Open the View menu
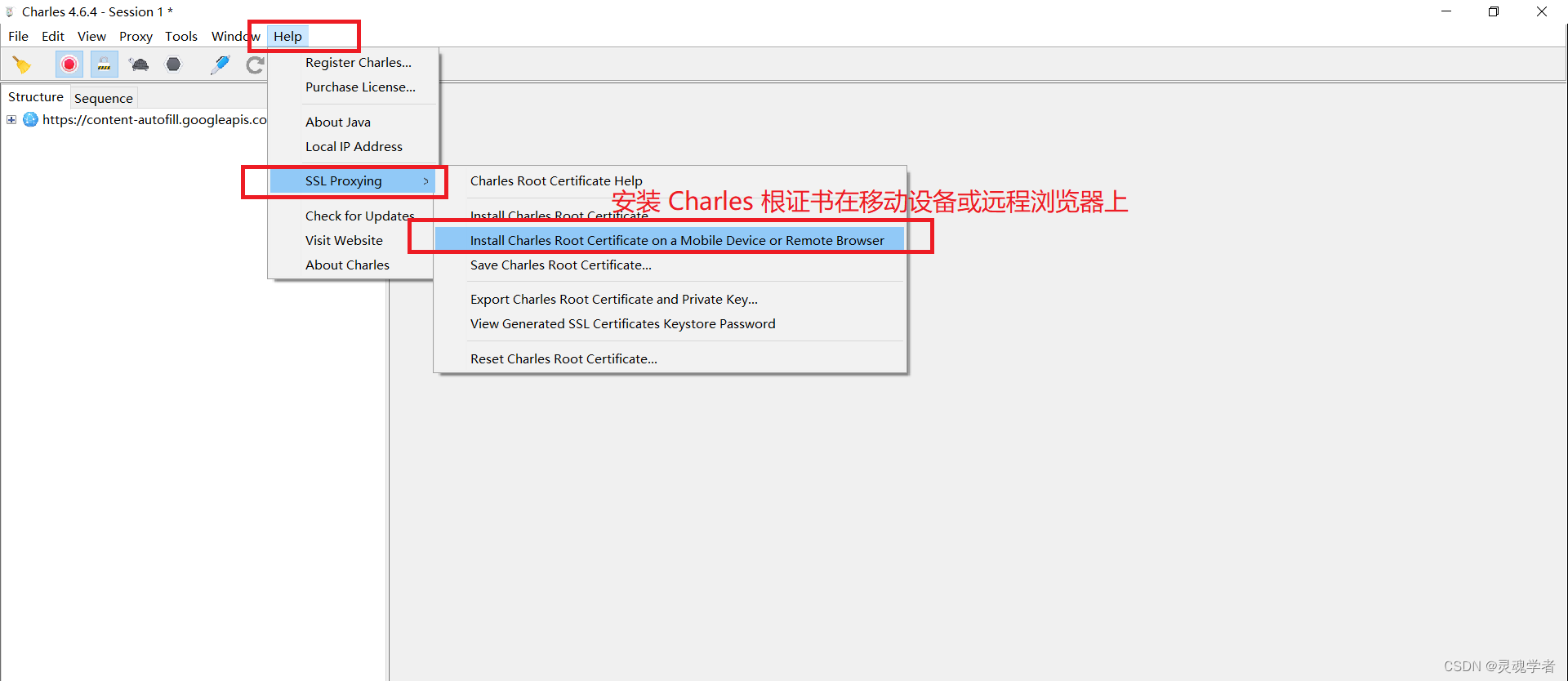Viewport: 1568px width, 681px height. [91, 36]
